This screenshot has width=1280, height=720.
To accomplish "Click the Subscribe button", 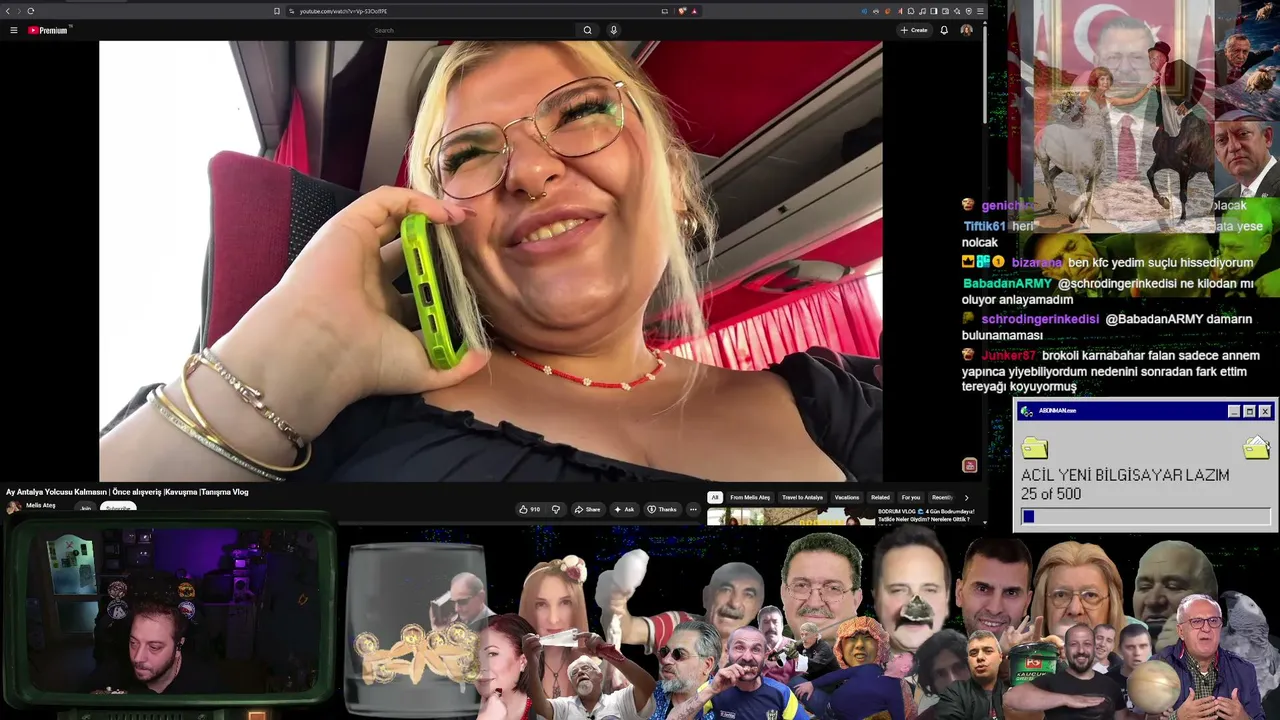I will pyautogui.click(x=118, y=508).
